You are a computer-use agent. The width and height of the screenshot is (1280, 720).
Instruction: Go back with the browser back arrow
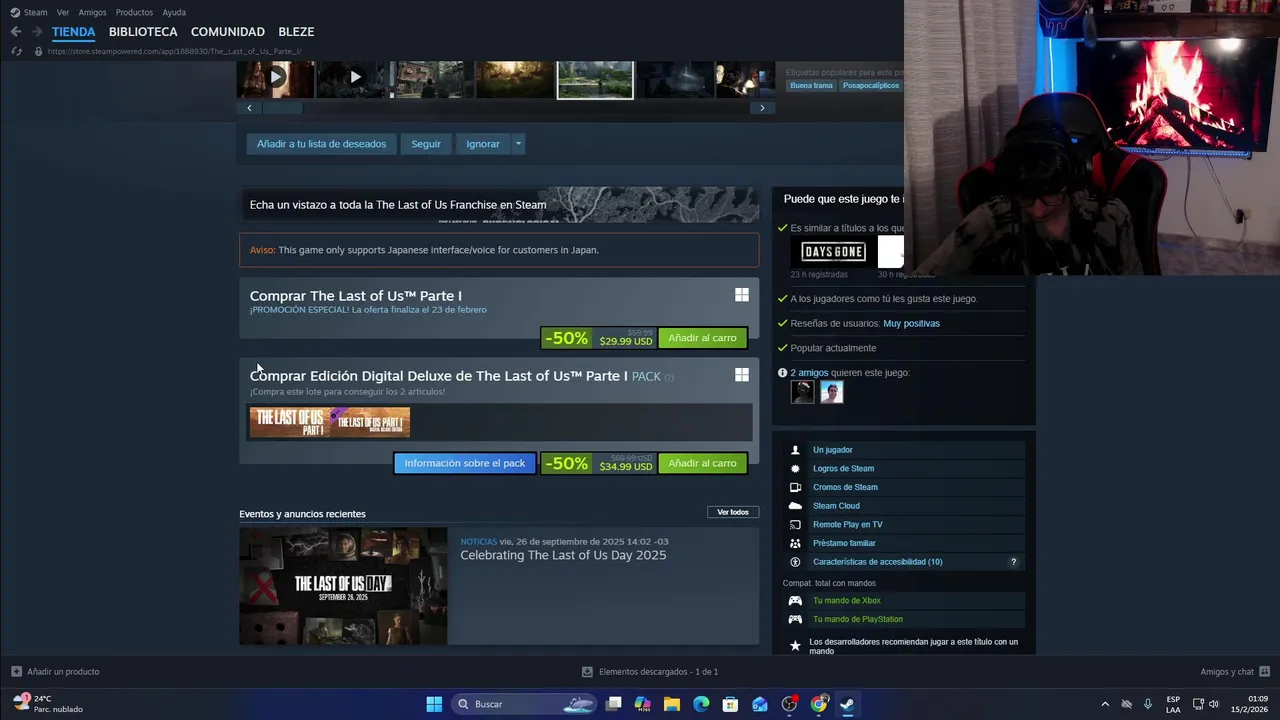tap(16, 32)
